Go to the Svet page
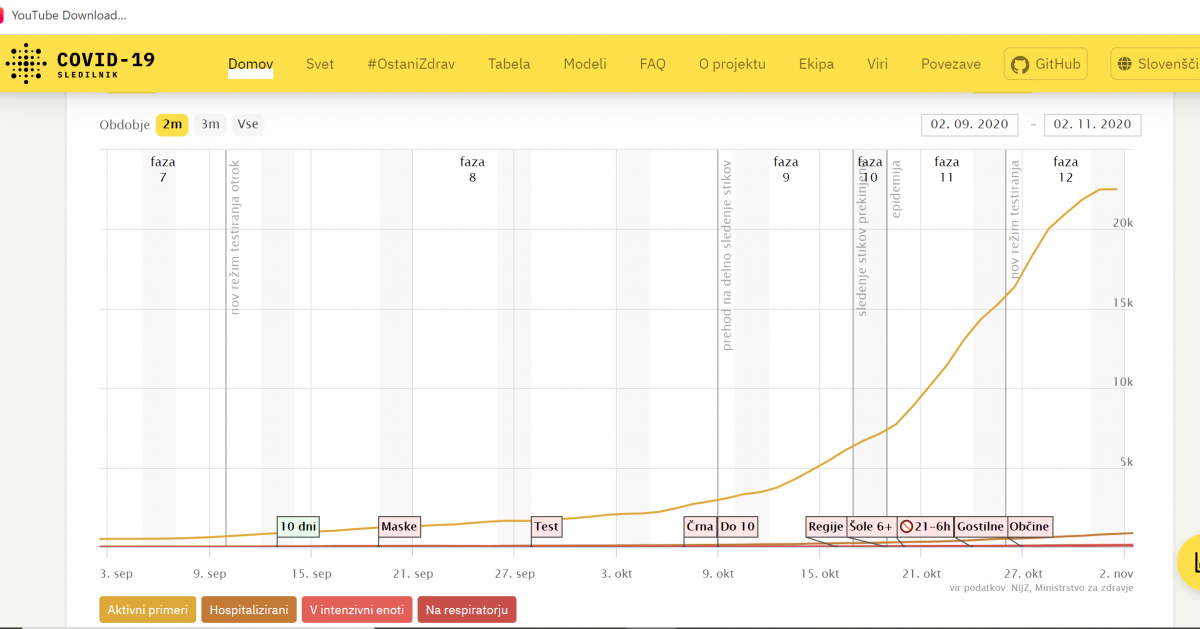Viewport: 1200px width, 629px height. pos(320,64)
